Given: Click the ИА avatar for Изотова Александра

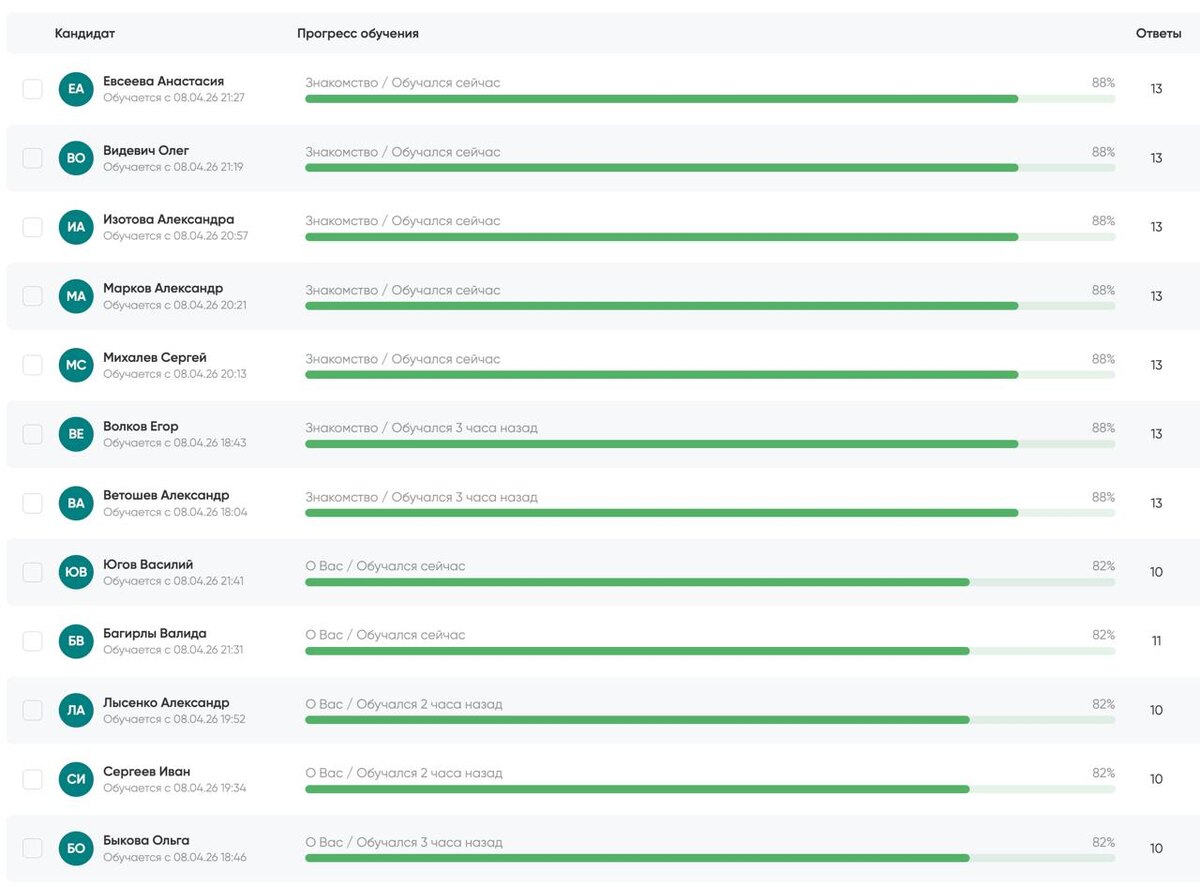Looking at the screenshot, I should (x=76, y=227).
